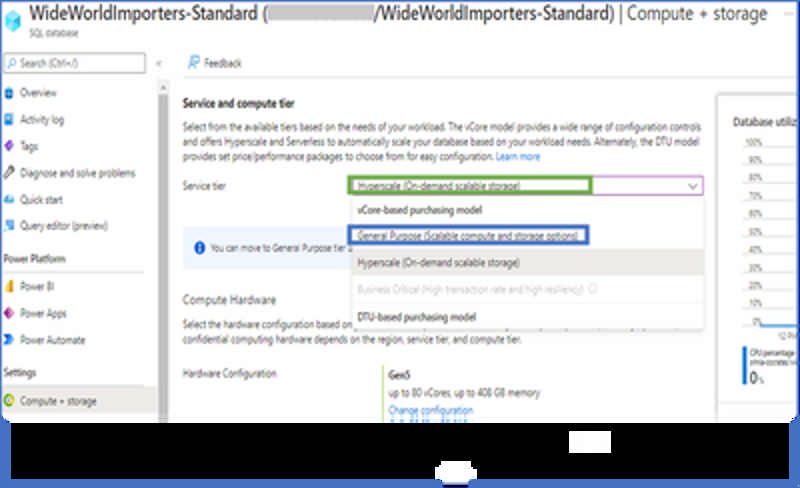Click the Quick start icon
Image resolution: width=800 pixels, height=488 pixels.
coord(9,199)
